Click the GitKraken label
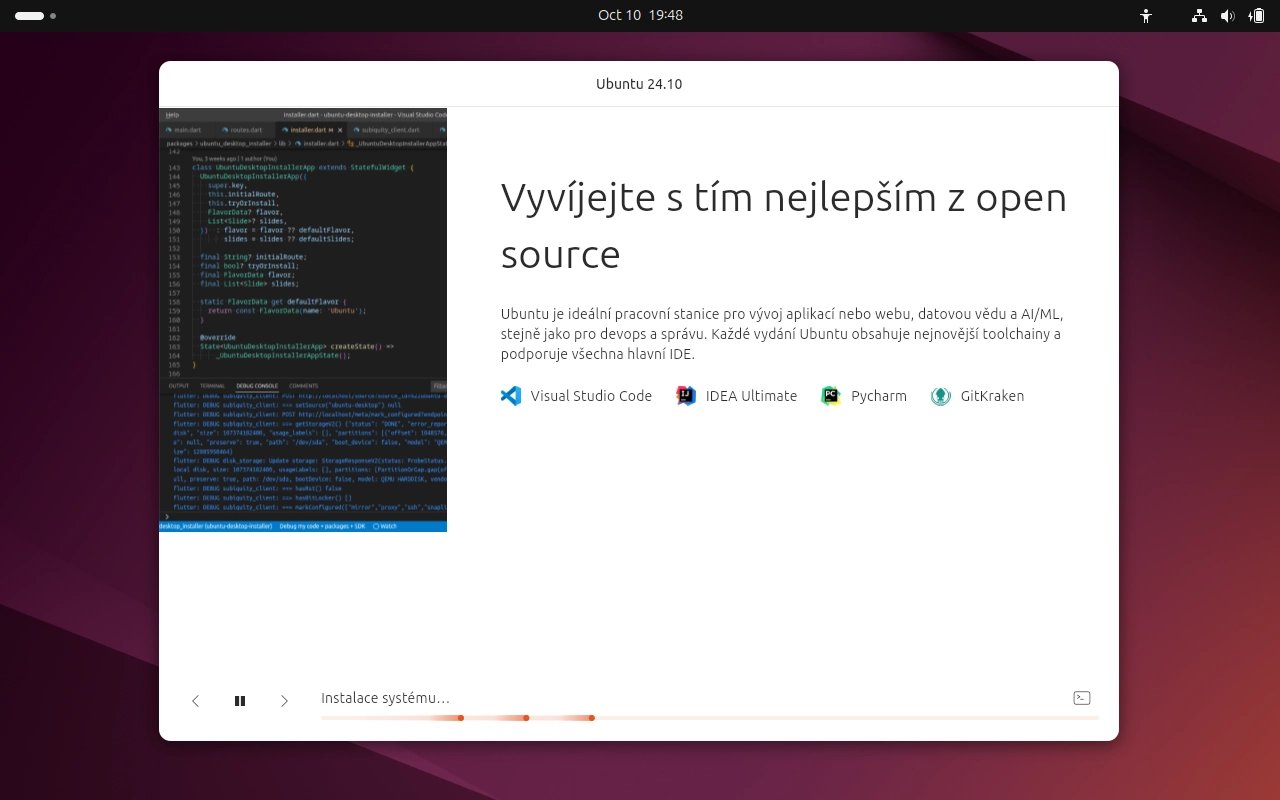Image resolution: width=1280 pixels, height=800 pixels. (x=992, y=396)
